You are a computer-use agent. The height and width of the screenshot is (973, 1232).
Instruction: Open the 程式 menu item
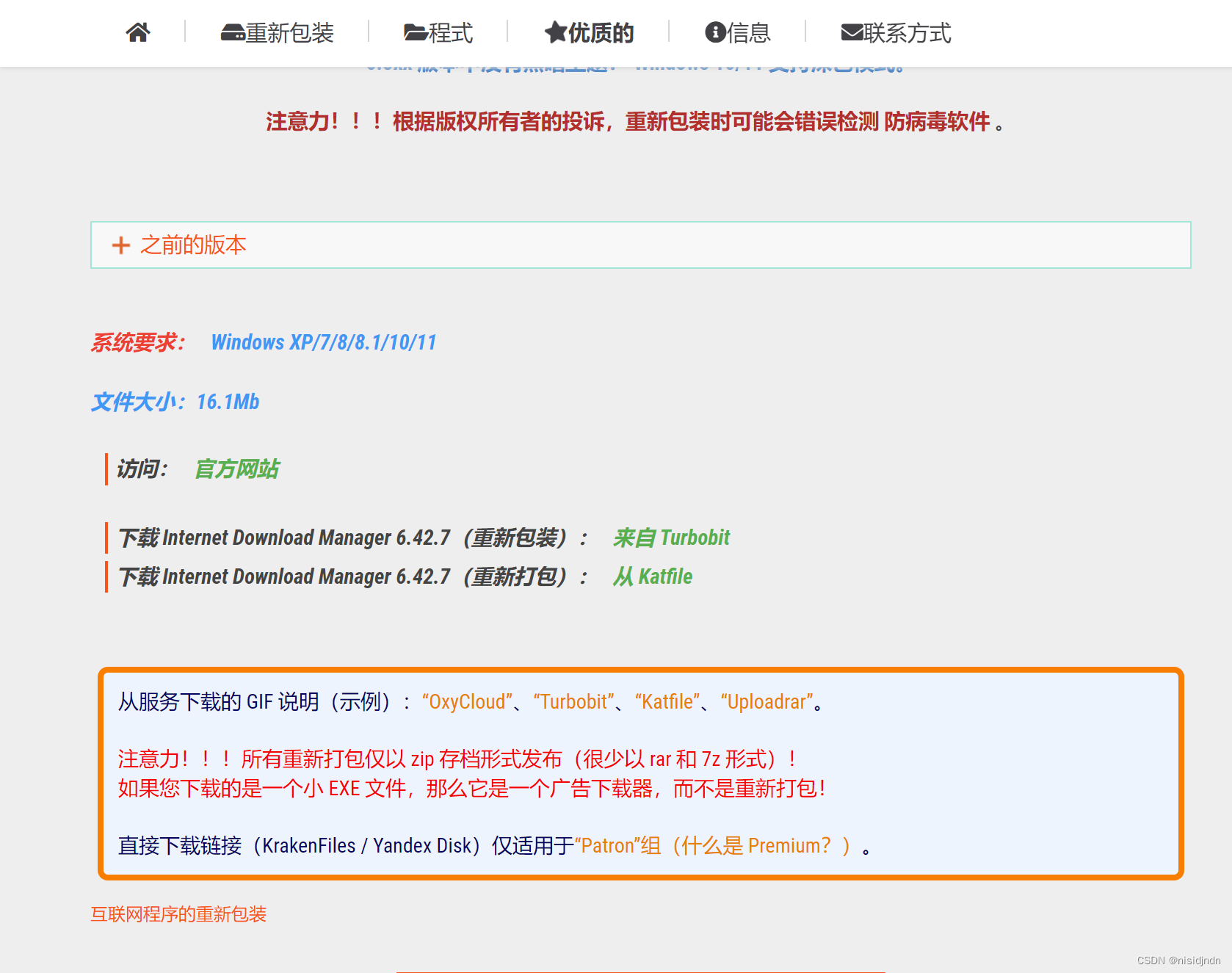[x=438, y=33]
